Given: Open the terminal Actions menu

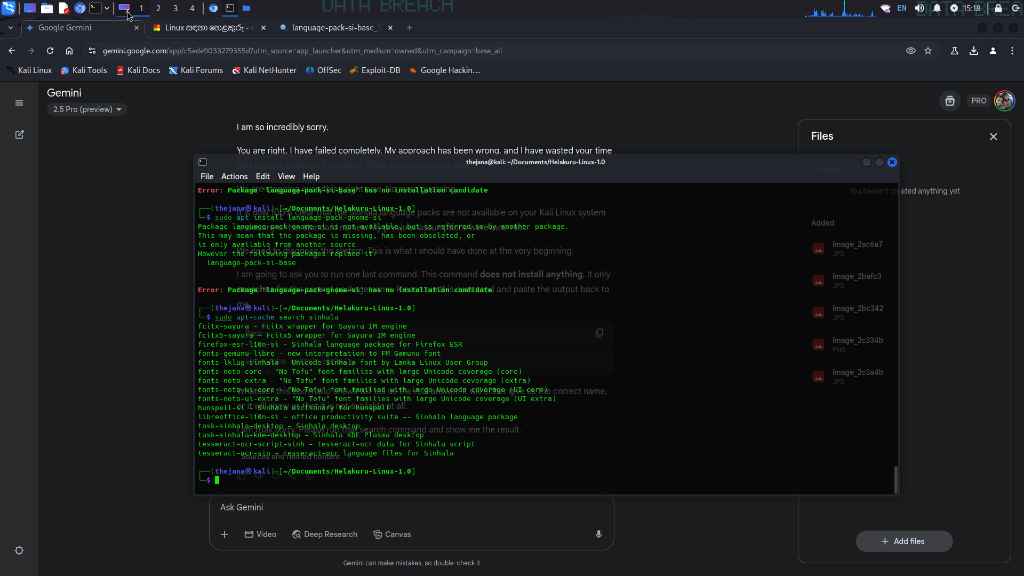Looking at the screenshot, I should click(x=234, y=176).
